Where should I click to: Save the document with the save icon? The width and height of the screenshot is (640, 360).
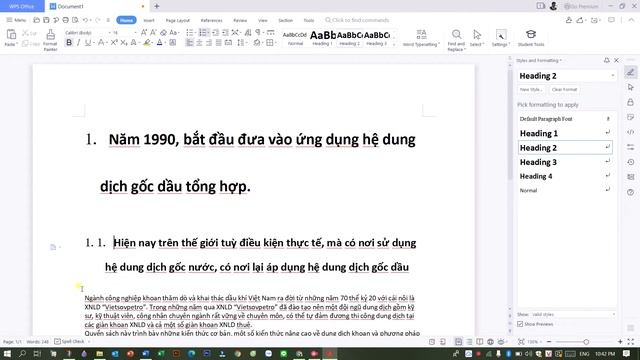[46, 20]
